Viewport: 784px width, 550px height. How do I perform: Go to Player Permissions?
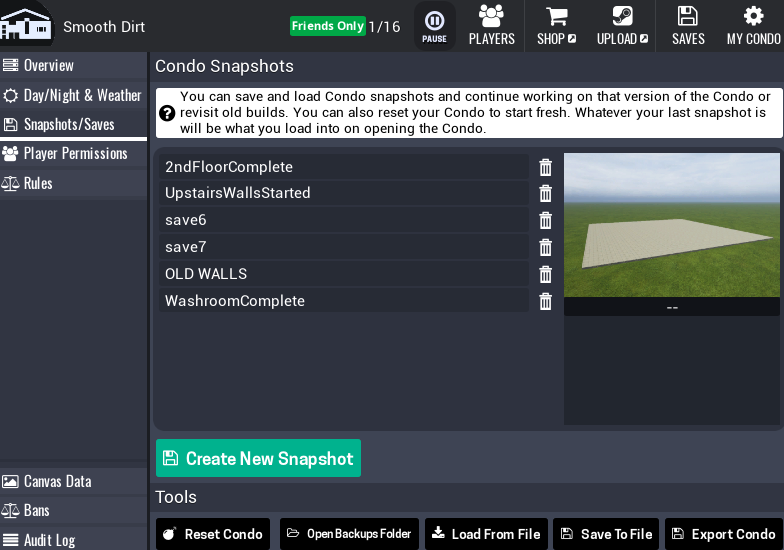pos(73,153)
